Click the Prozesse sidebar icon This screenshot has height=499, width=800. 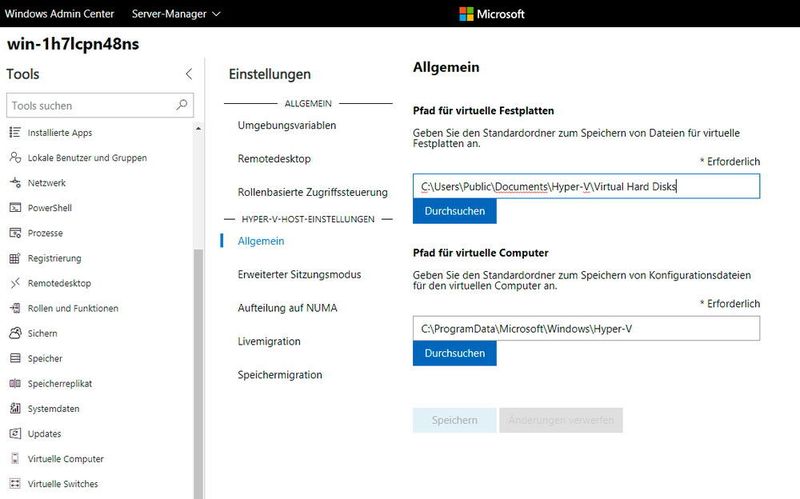[x=15, y=233]
